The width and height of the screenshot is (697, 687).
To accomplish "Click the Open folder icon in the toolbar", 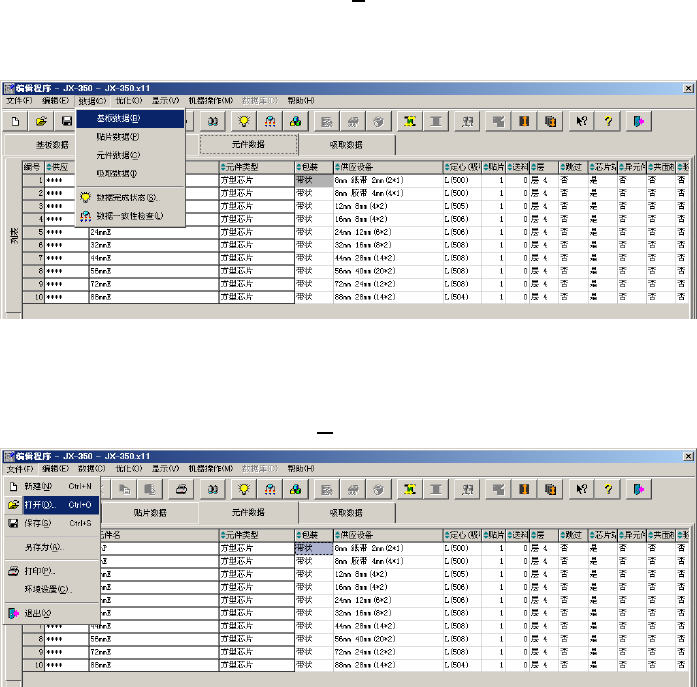I will pos(42,121).
